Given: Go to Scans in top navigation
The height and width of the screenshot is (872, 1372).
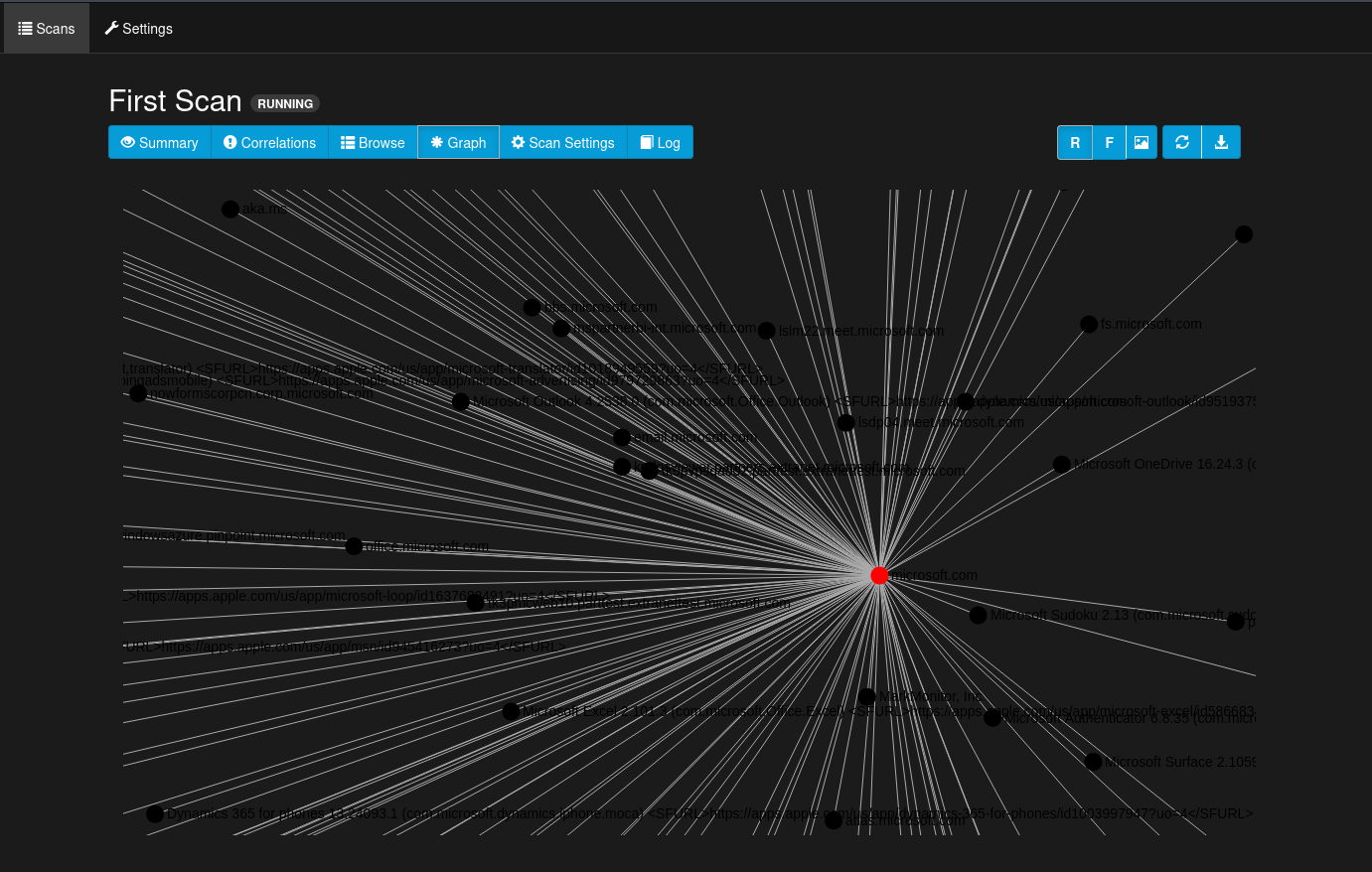Looking at the screenshot, I should (x=47, y=28).
